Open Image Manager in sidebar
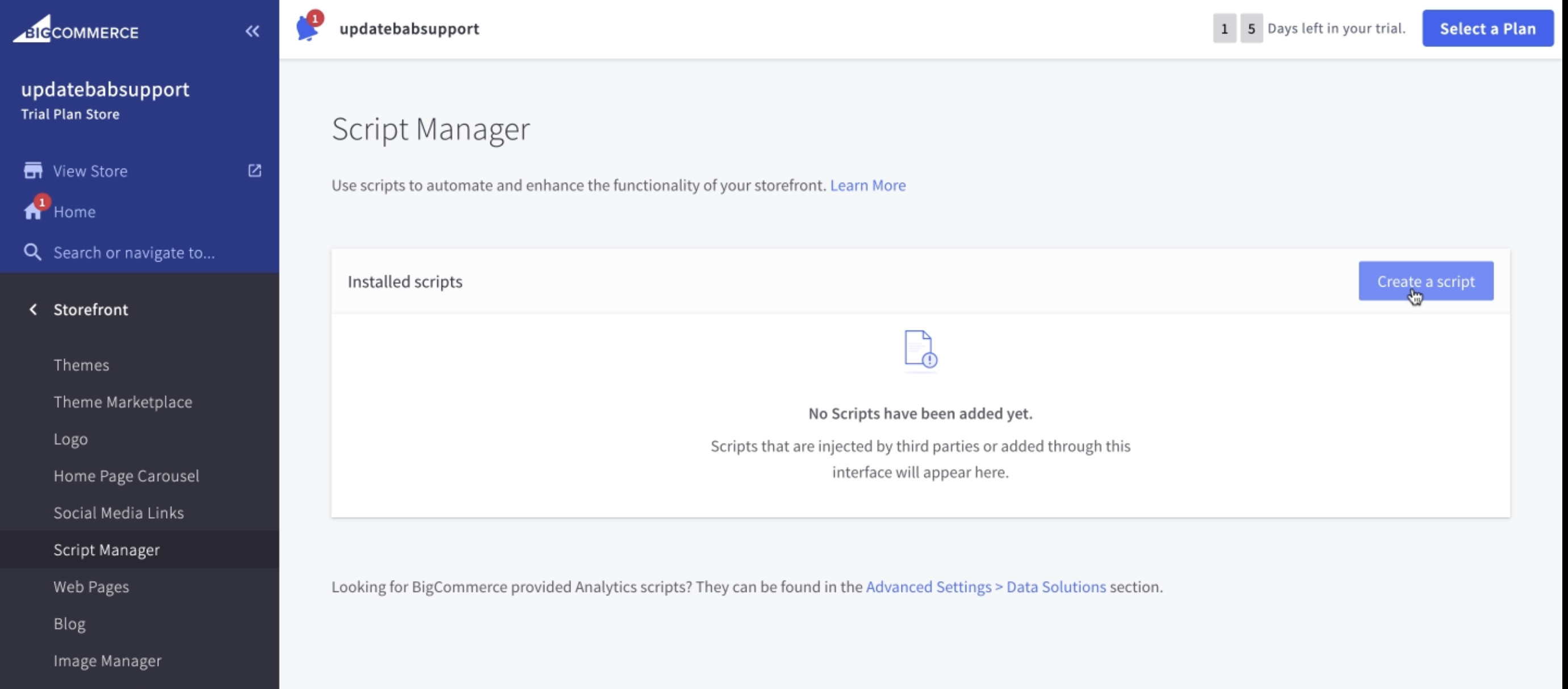The height and width of the screenshot is (689, 1568). pyautogui.click(x=107, y=661)
